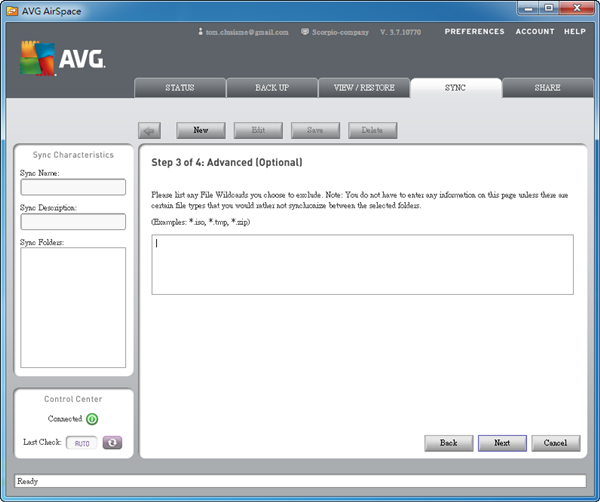
Task: Focus the Sync Description field
Action: [x=73, y=222]
